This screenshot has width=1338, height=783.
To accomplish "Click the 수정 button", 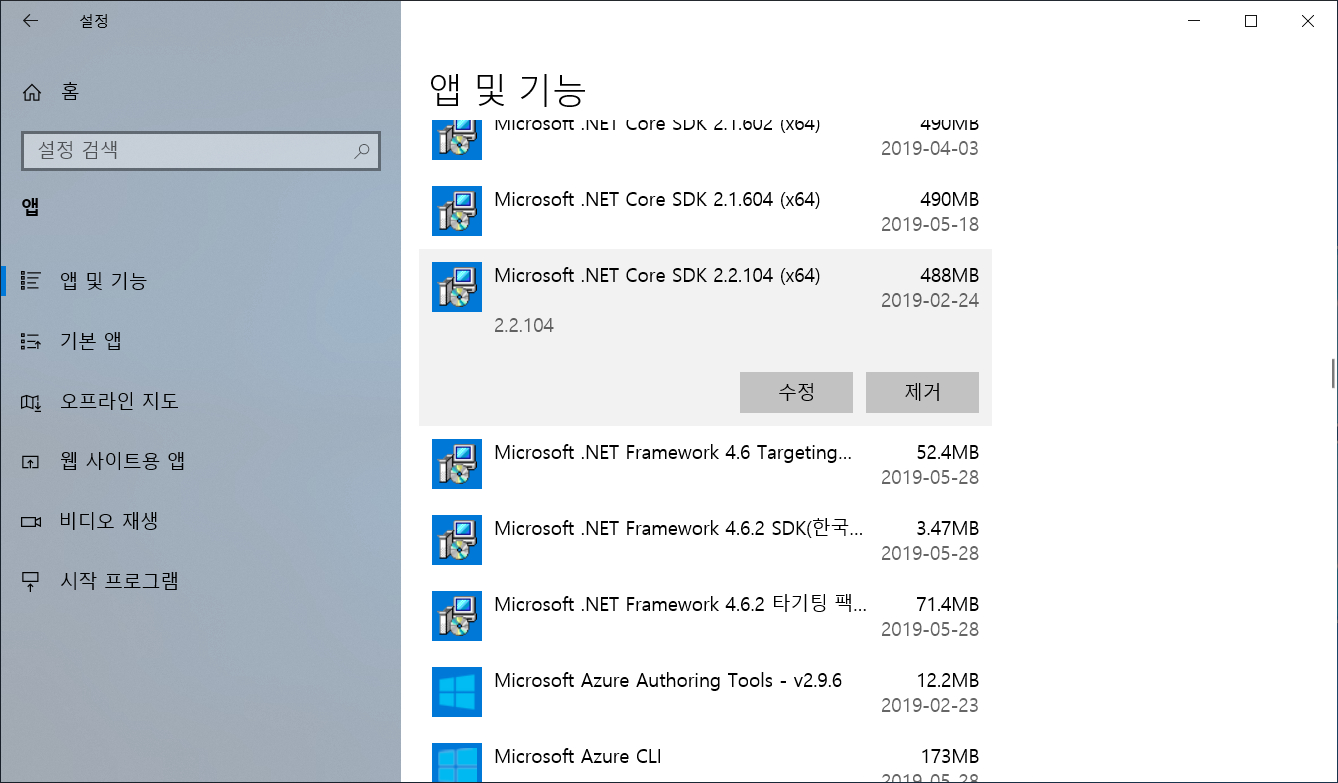I will click(x=796, y=392).
